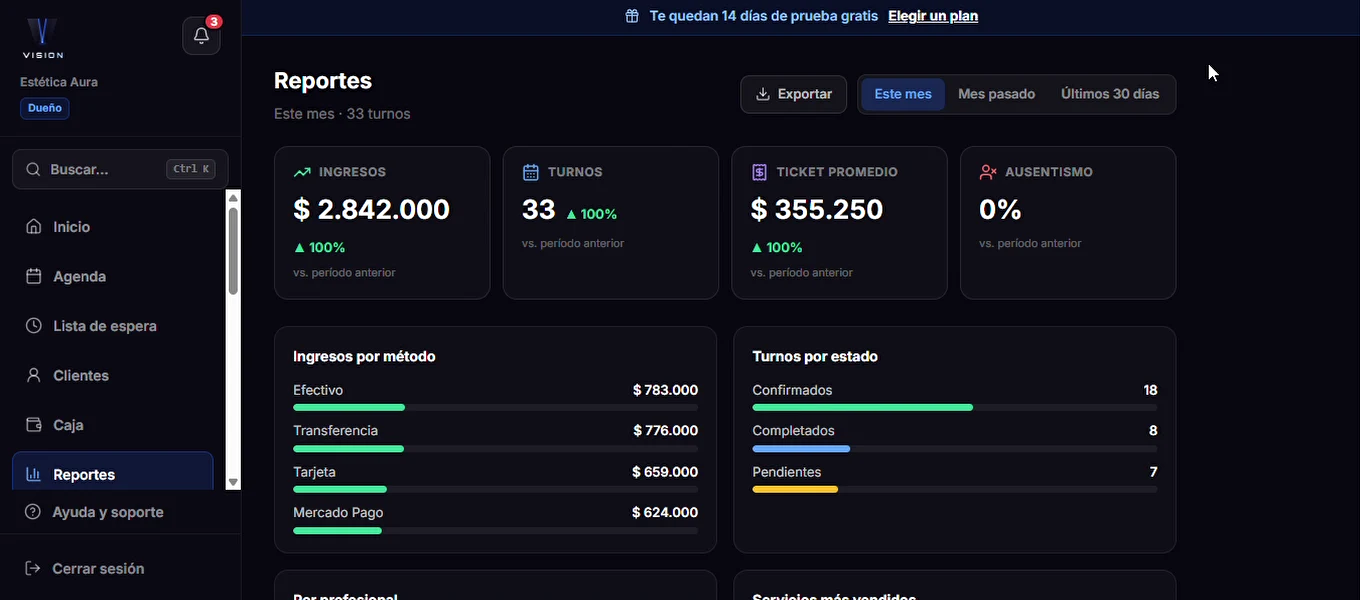This screenshot has height=600, width=1360.
Task: Click the Cerrar sesión logout icon
Action: (x=33, y=568)
